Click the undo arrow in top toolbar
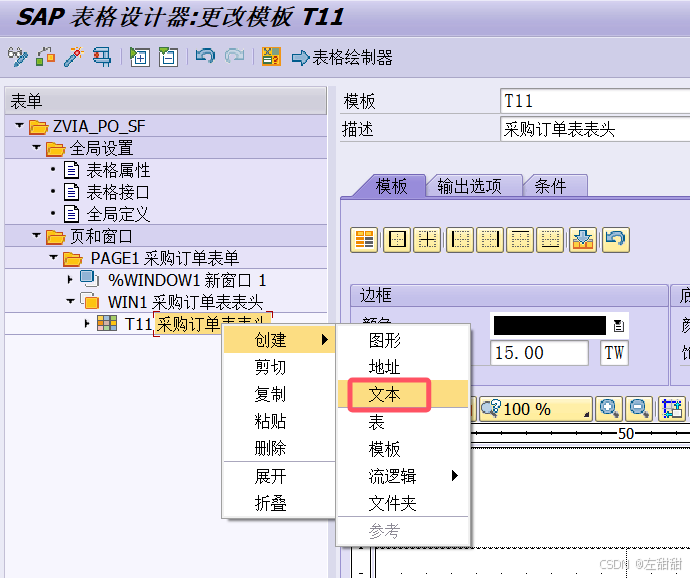Screen dimensions: 690x578 [x=206, y=56]
